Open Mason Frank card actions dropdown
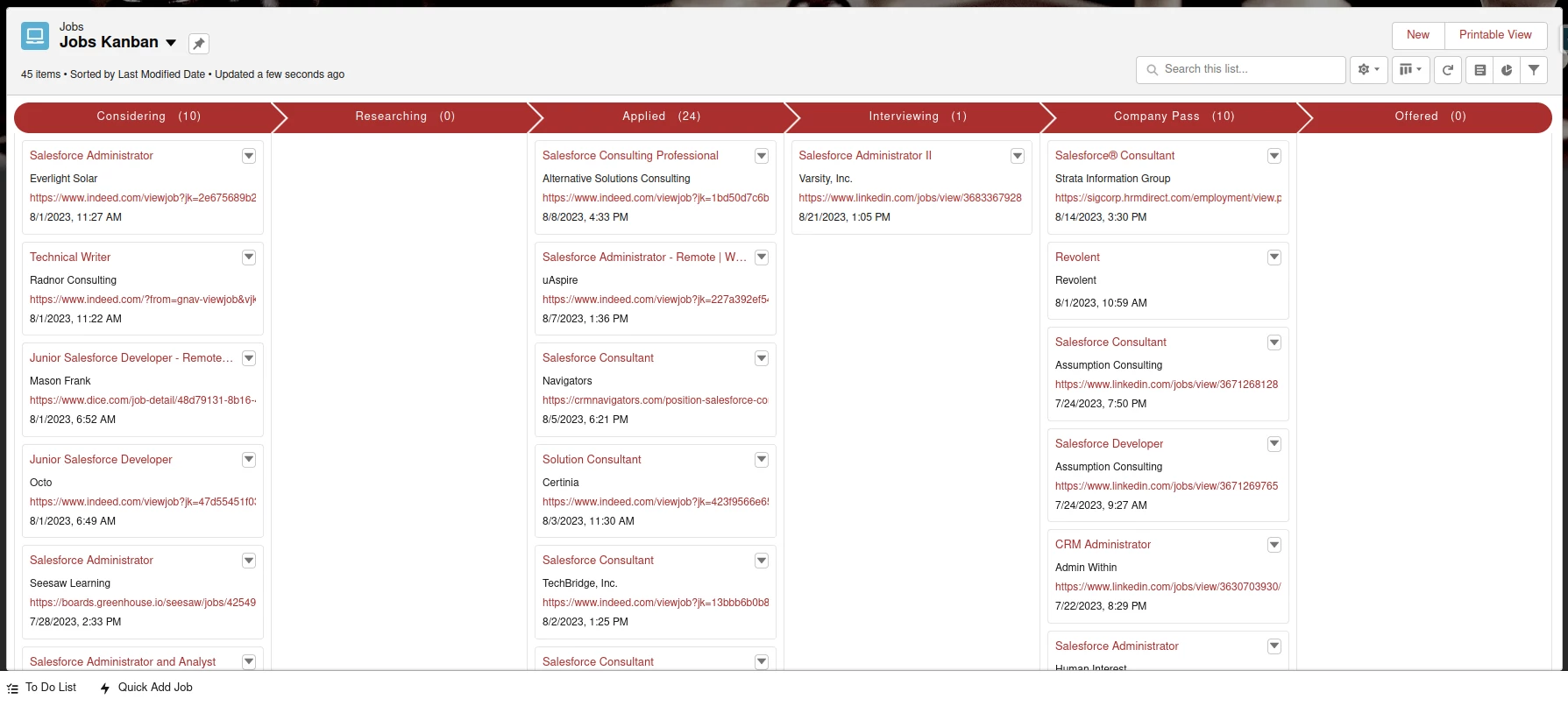Screen dimensions: 1568x706 (249, 358)
